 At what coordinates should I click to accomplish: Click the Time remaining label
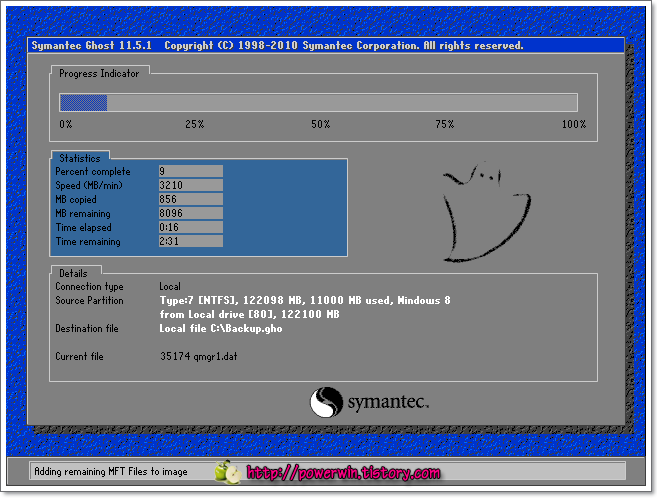(88, 242)
